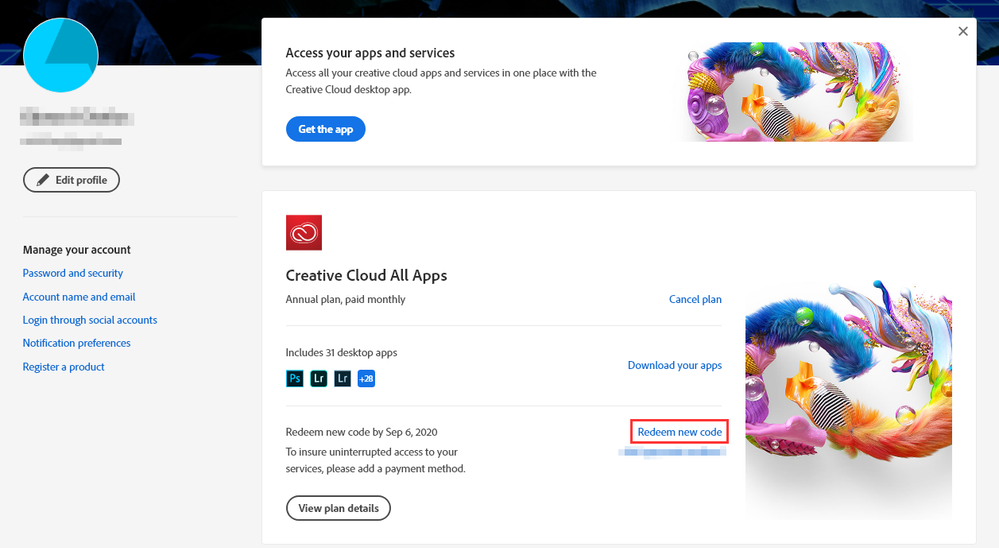Click the Edit profile button
The image size is (999, 548).
pyautogui.click(x=71, y=180)
